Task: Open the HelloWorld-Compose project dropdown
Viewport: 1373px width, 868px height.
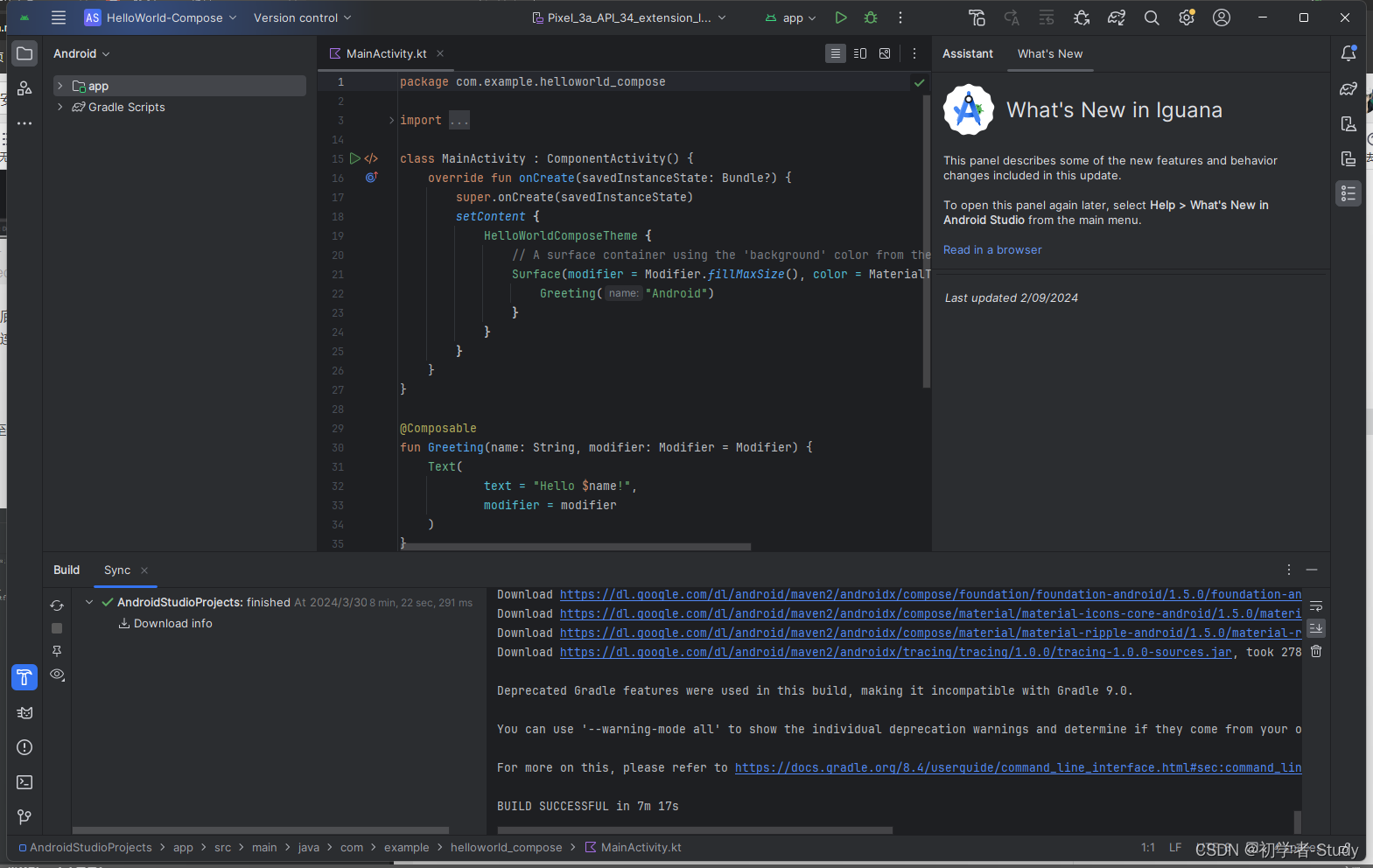Action: point(160,17)
